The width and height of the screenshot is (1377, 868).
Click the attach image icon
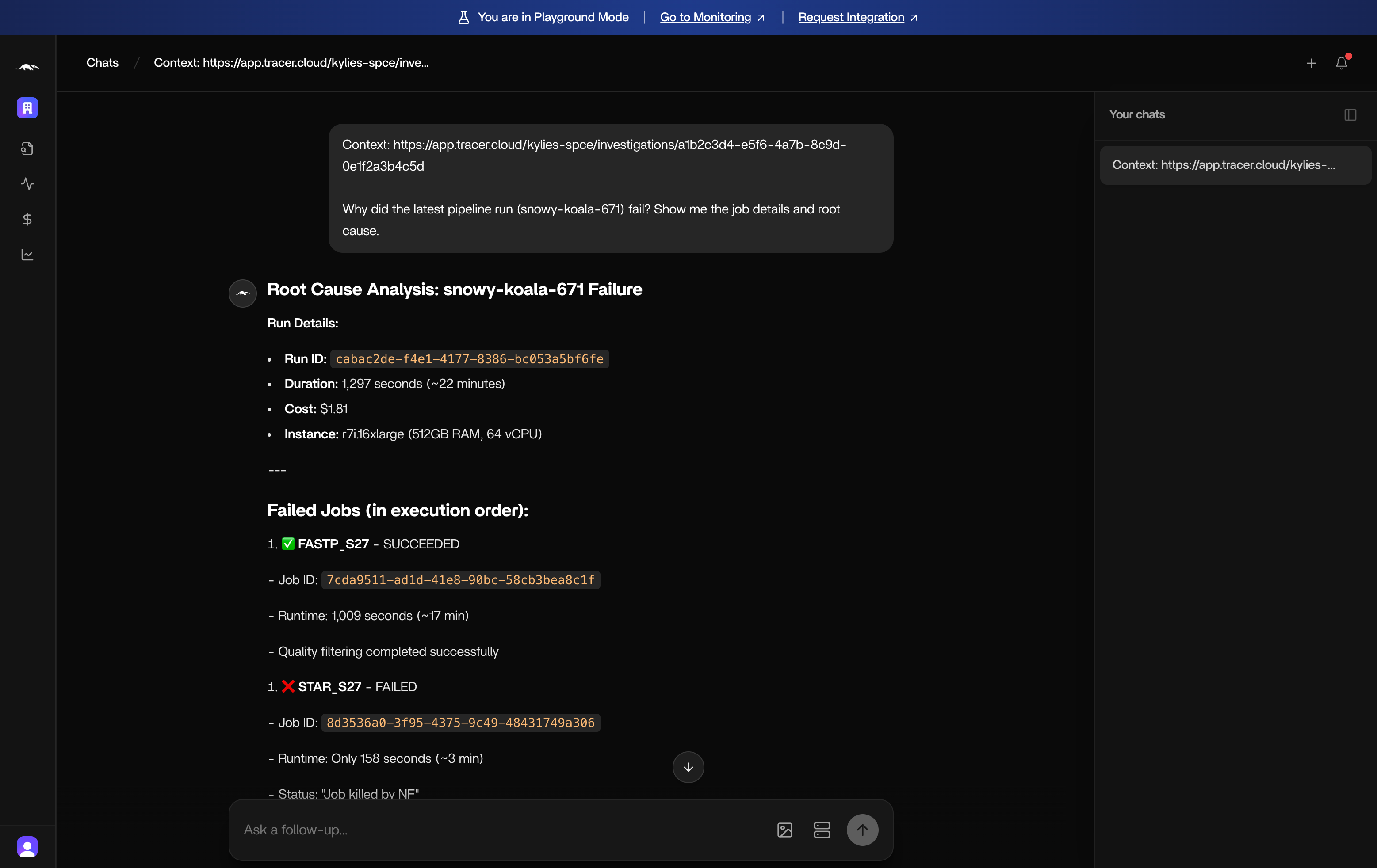point(784,830)
